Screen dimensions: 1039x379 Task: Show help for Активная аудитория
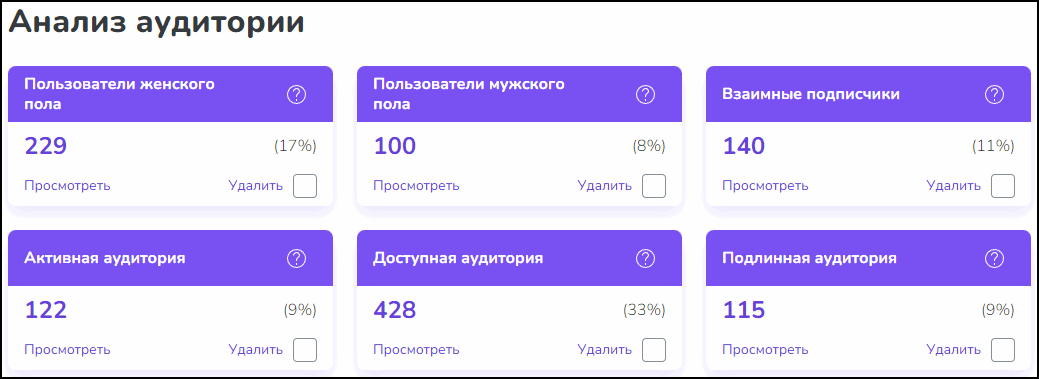tap(296, 258)
